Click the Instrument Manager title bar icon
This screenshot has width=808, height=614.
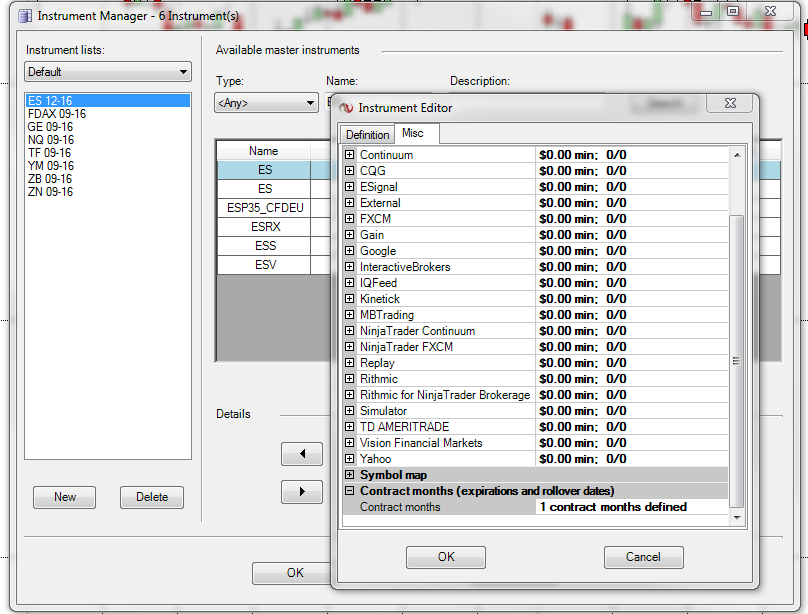pyautogui.click(x=25, y=16)
